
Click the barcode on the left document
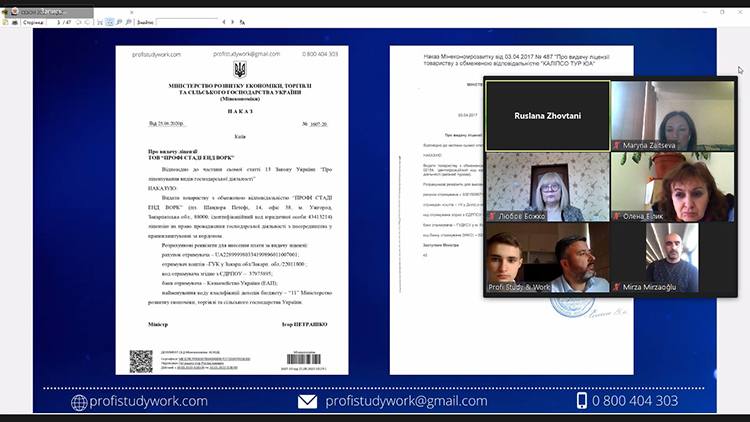tap(304, 359)
